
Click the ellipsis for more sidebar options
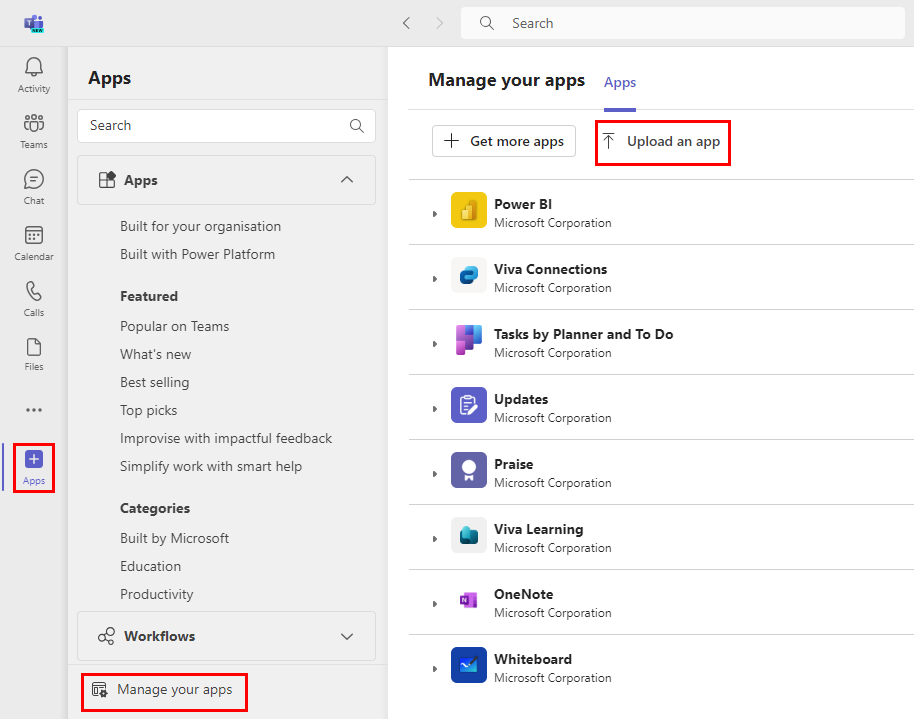pos(33,409)
